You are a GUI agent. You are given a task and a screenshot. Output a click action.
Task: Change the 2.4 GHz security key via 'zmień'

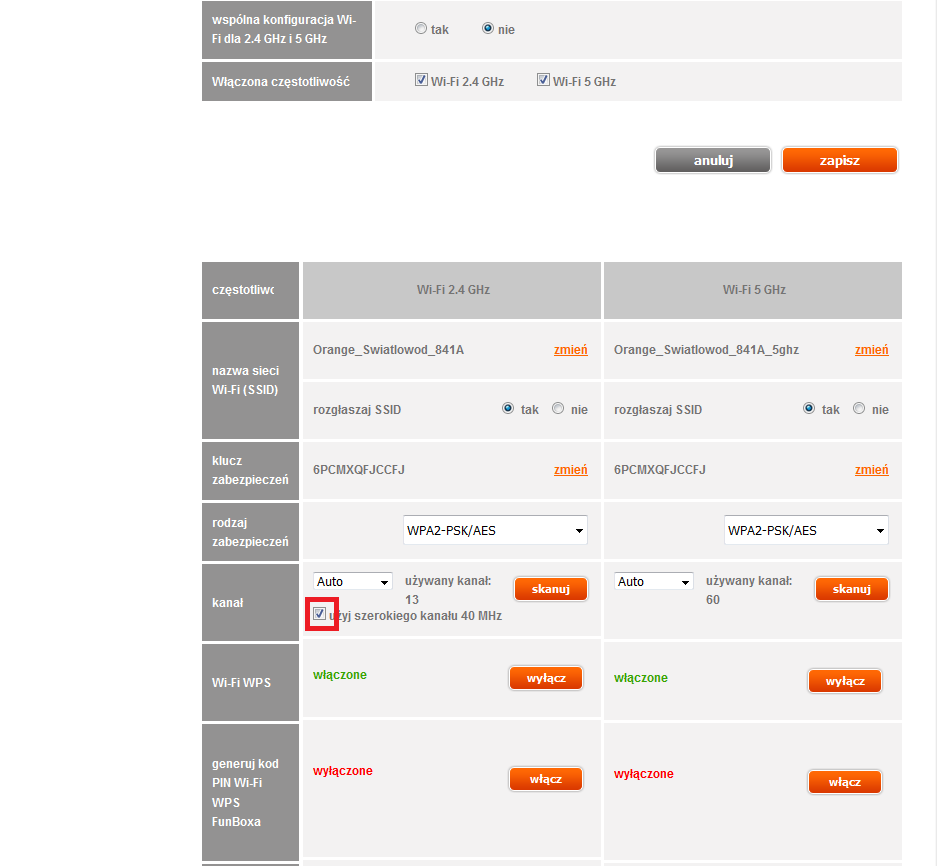point(570,470)
